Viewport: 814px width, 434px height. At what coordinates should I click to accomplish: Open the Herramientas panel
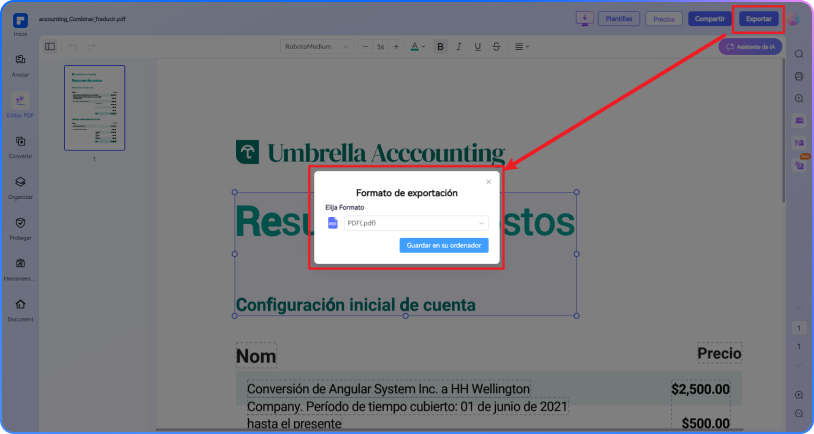tap(20, 269)
